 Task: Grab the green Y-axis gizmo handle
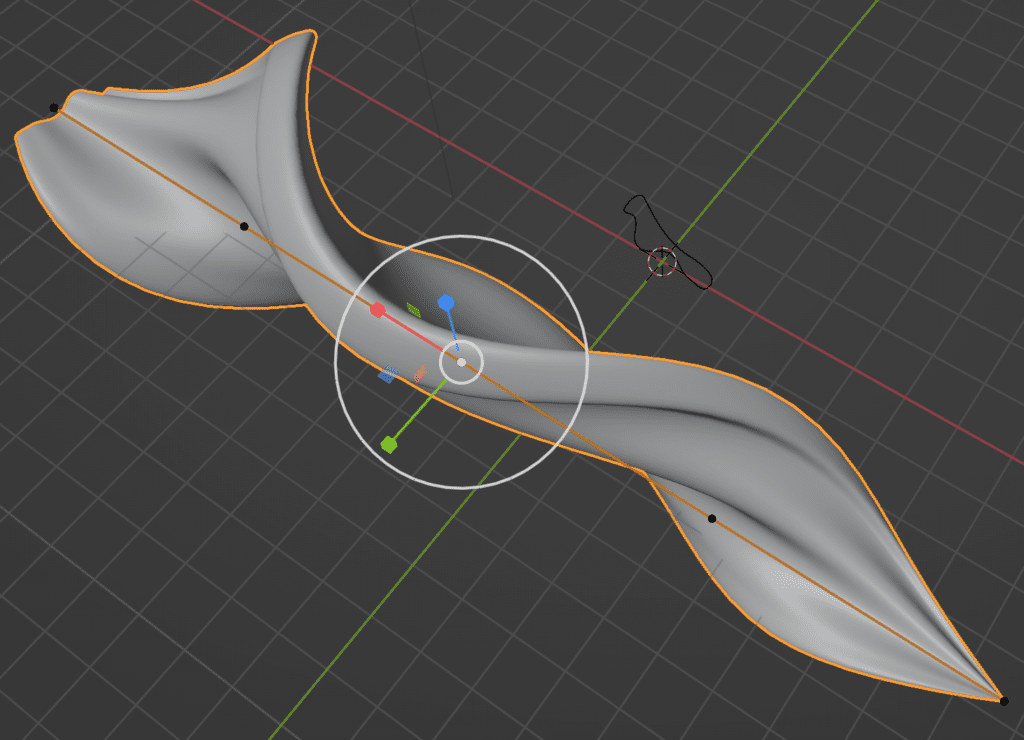tap(389, 445)
